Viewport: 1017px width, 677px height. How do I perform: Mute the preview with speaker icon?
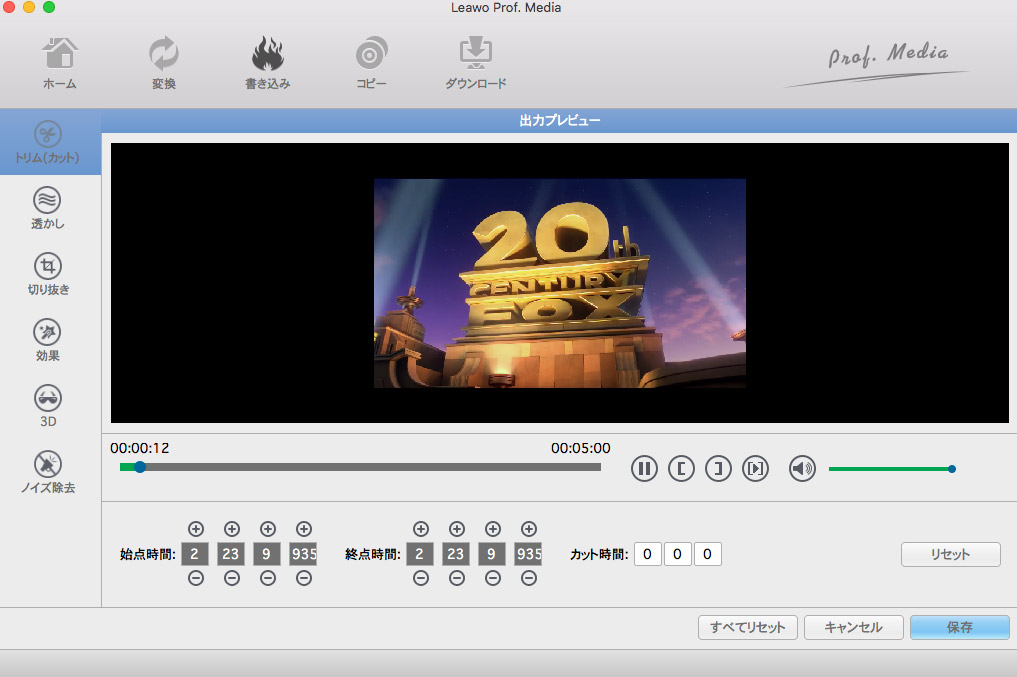(802, 468)
